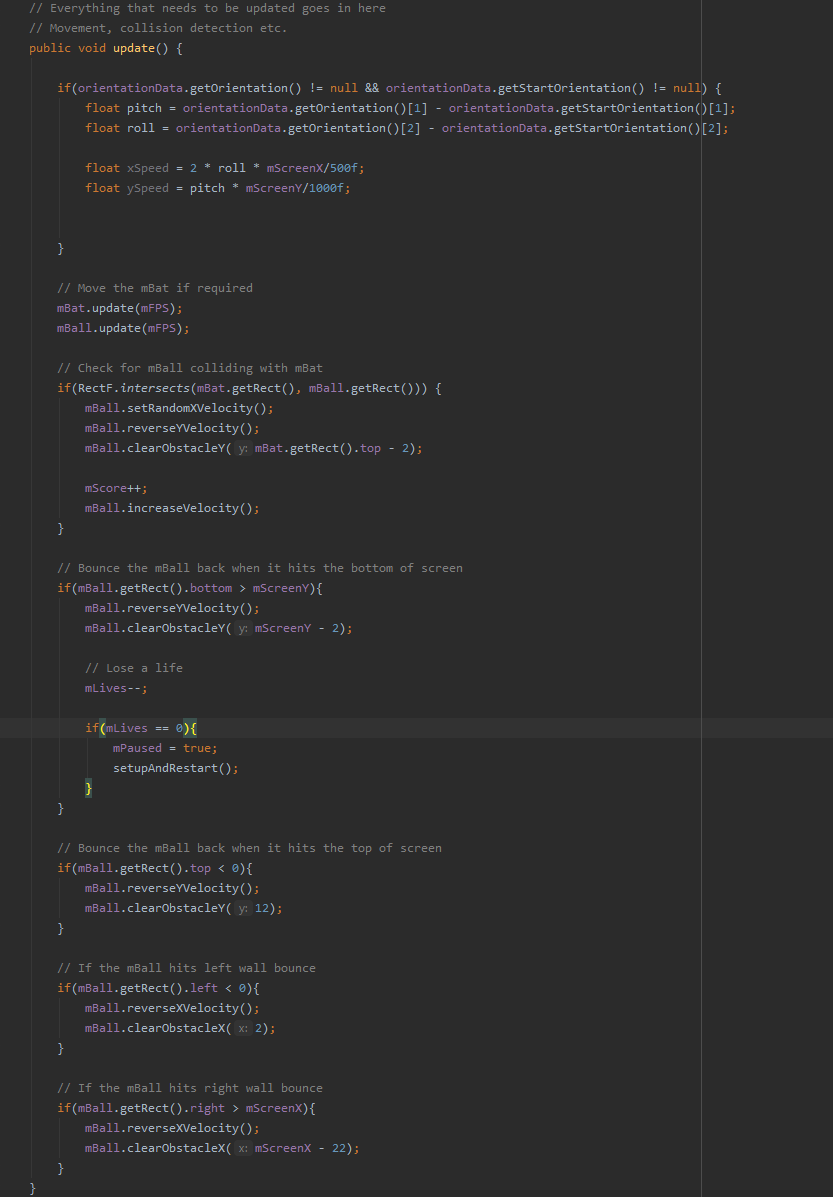
Task: Select the "float roll" declaration line
Action: point(407,127)
